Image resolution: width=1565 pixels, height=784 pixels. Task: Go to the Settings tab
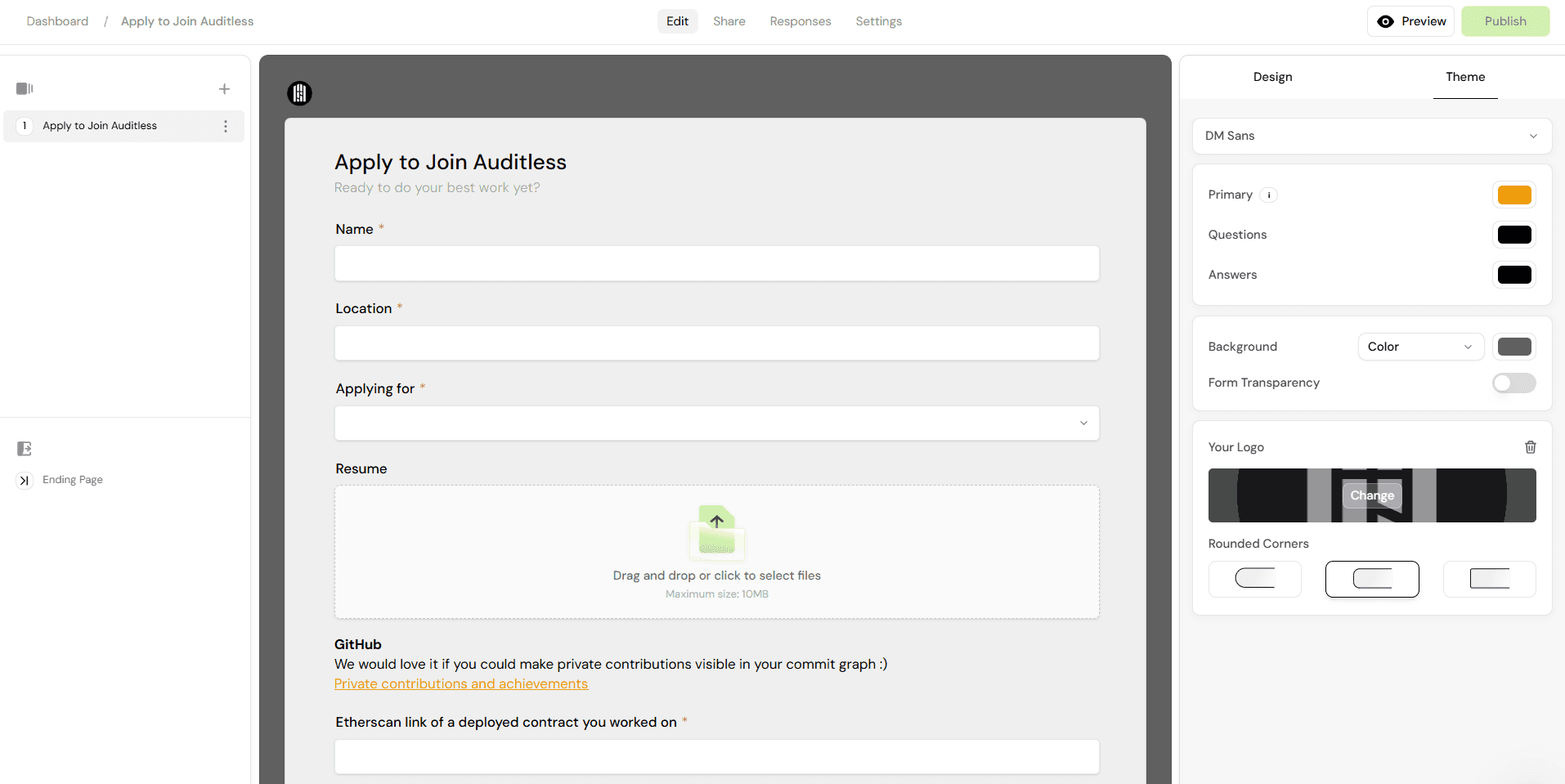tap(879, 21)
